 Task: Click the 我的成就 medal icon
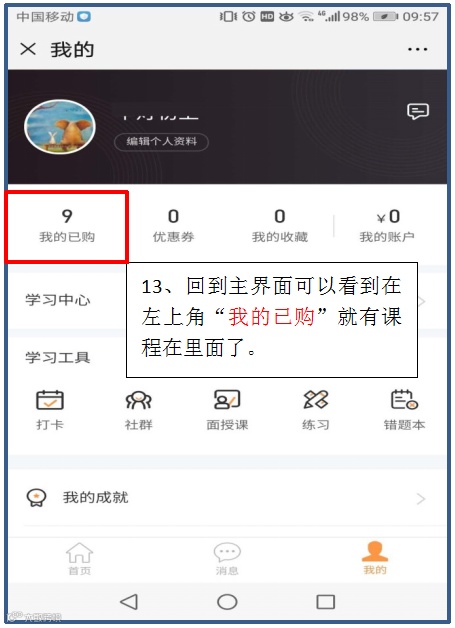click(36, 498)
